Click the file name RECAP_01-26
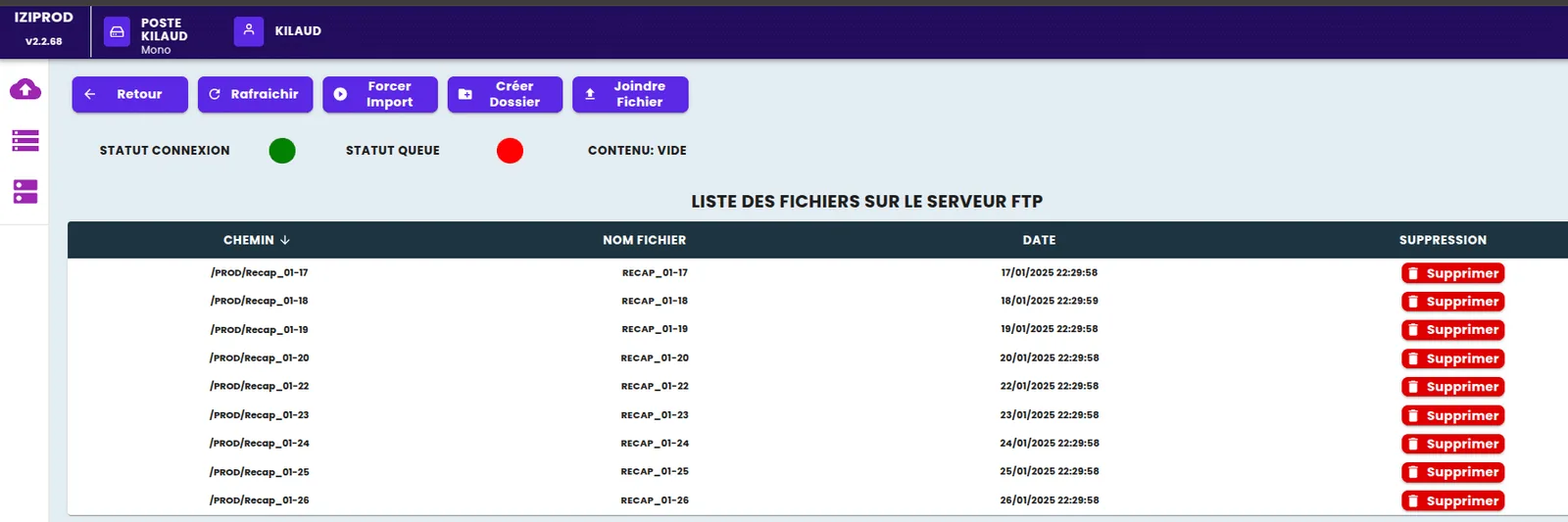 tap(655, 500)
